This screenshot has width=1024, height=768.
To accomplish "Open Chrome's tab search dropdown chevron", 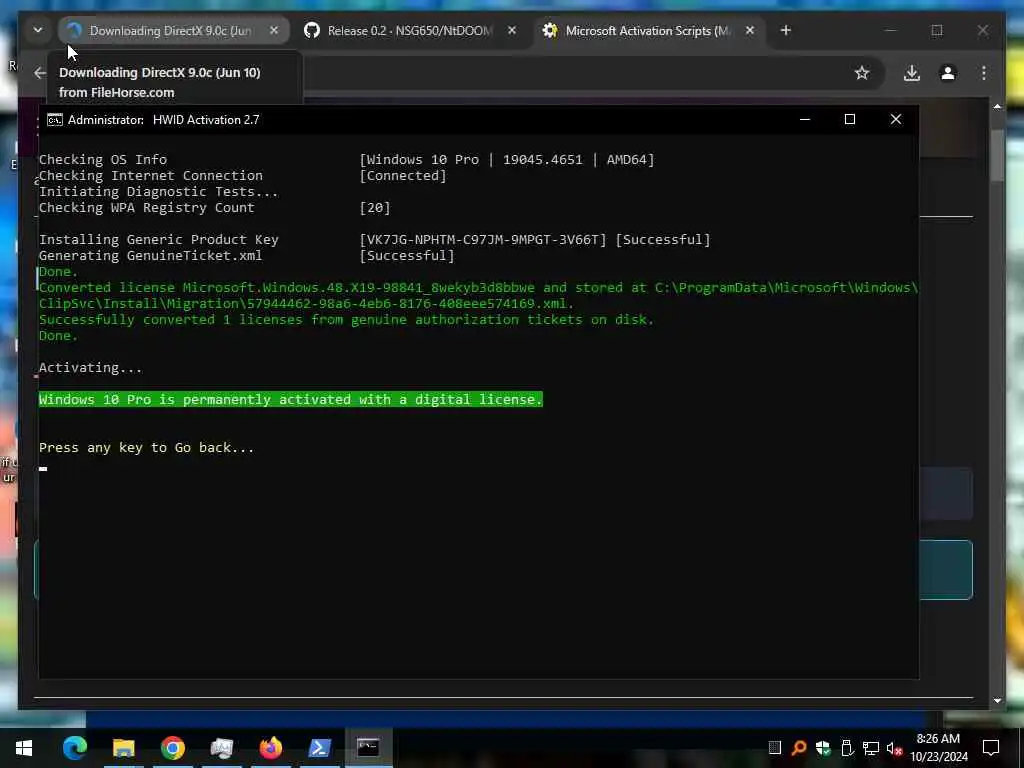I will tap(38, 30).
